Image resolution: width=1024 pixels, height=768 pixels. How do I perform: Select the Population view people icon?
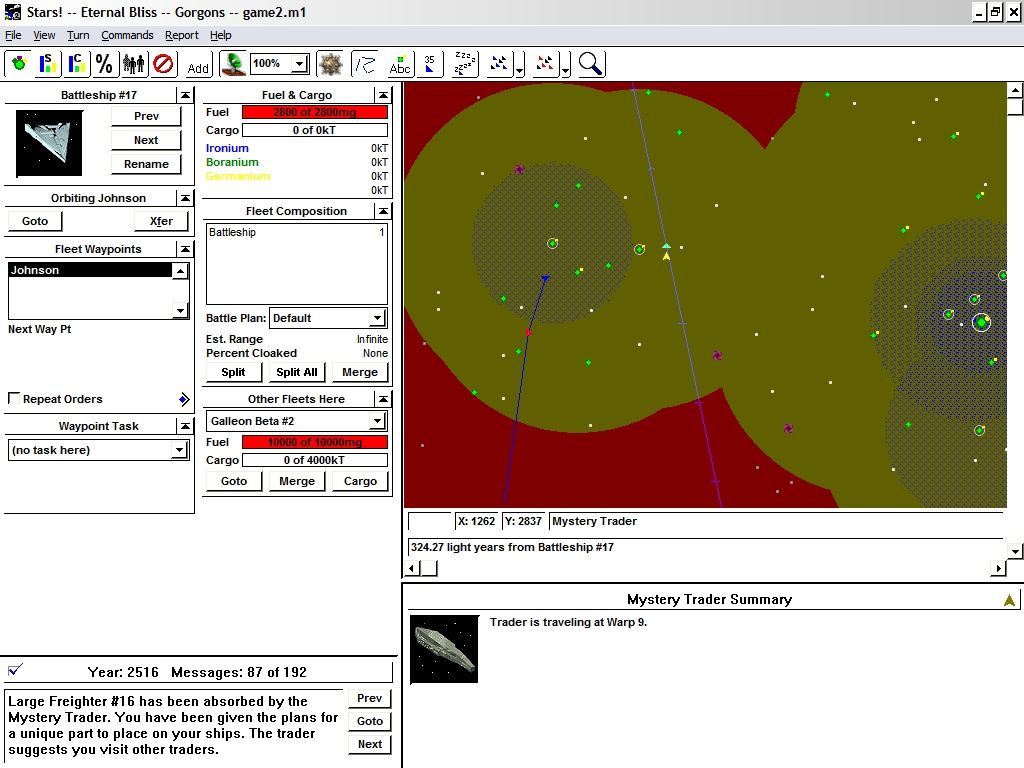(x=134, y=64)
